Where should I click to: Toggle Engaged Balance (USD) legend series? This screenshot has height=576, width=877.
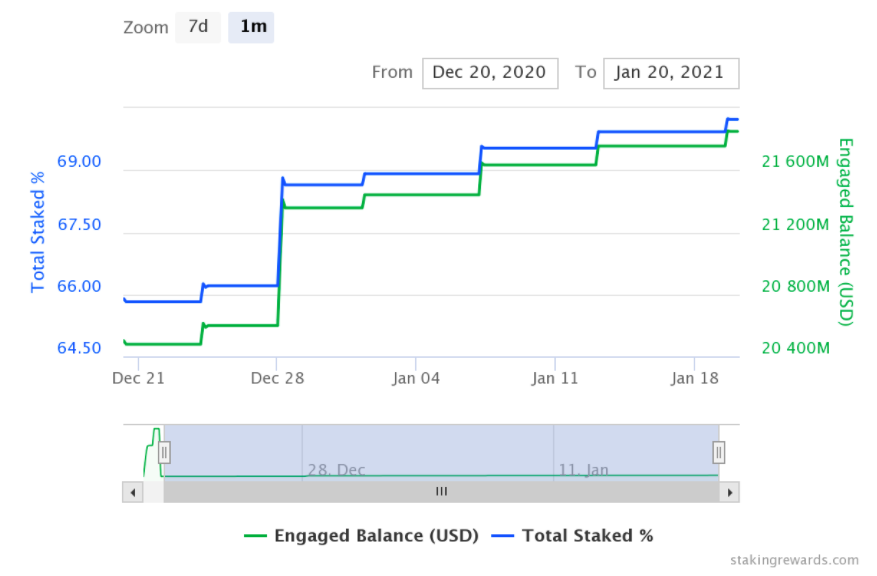tap(376, 536)
